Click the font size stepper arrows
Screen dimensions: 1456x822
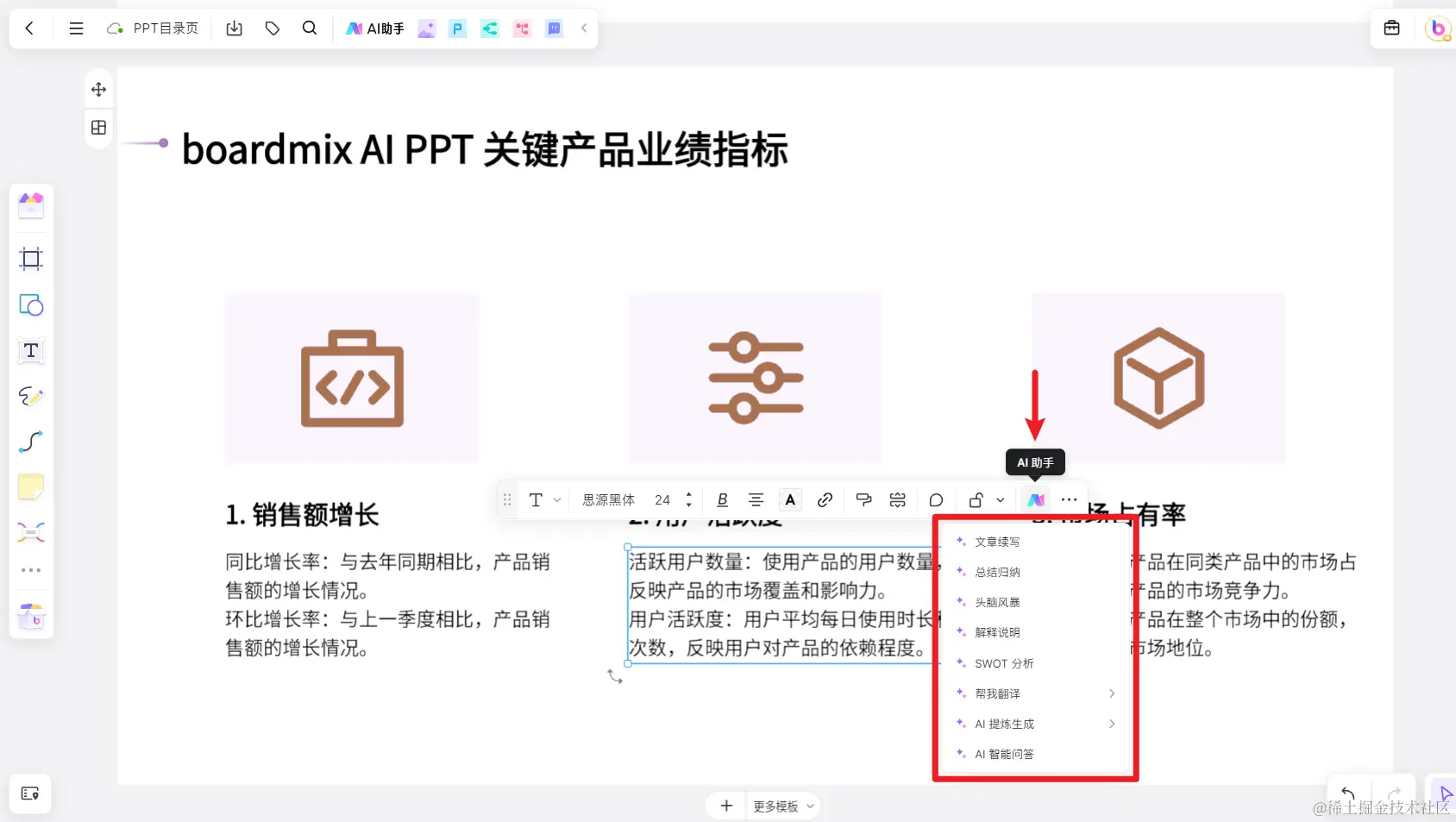pos(688,499)
